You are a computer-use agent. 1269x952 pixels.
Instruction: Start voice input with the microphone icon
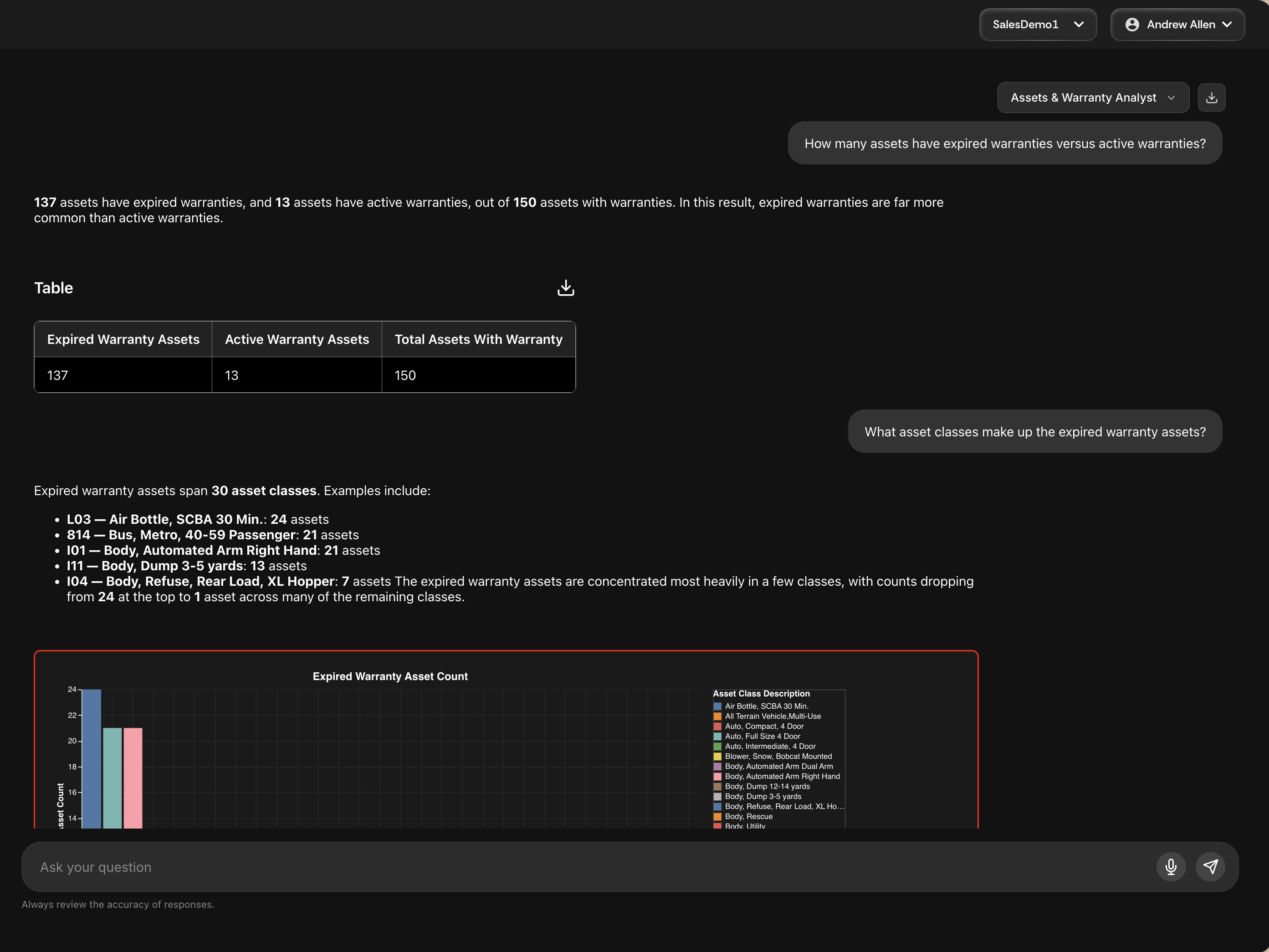coord(1171,866)
